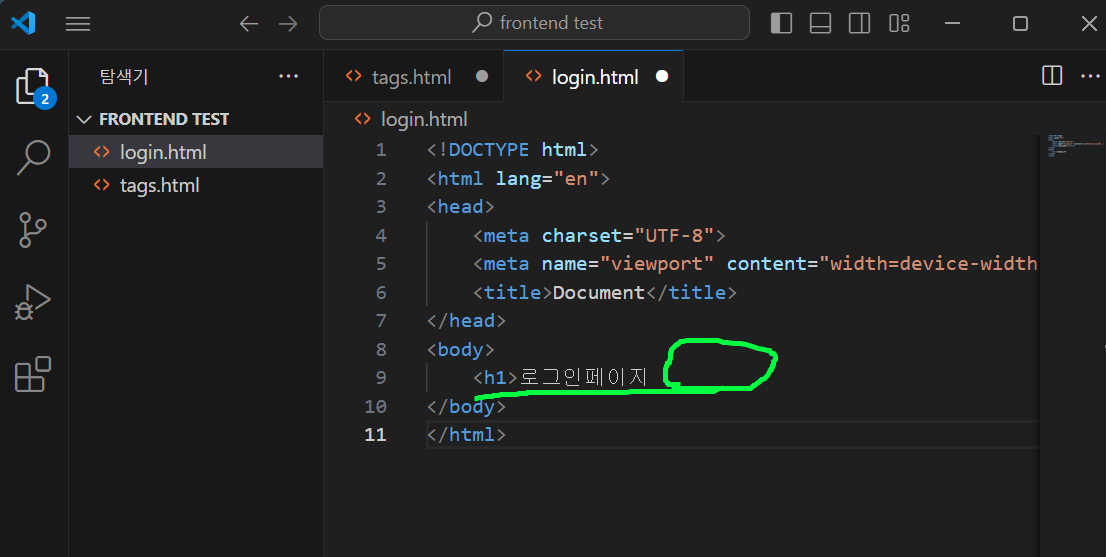This screenshot has width=1106, height=557.
Task: Click the lang="en" attribute on line 2
Action: click(547, 178)
